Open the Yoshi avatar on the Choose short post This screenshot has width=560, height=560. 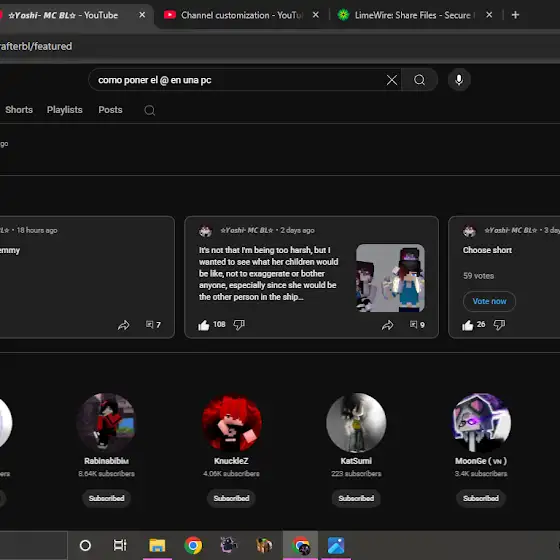(469, 231)
